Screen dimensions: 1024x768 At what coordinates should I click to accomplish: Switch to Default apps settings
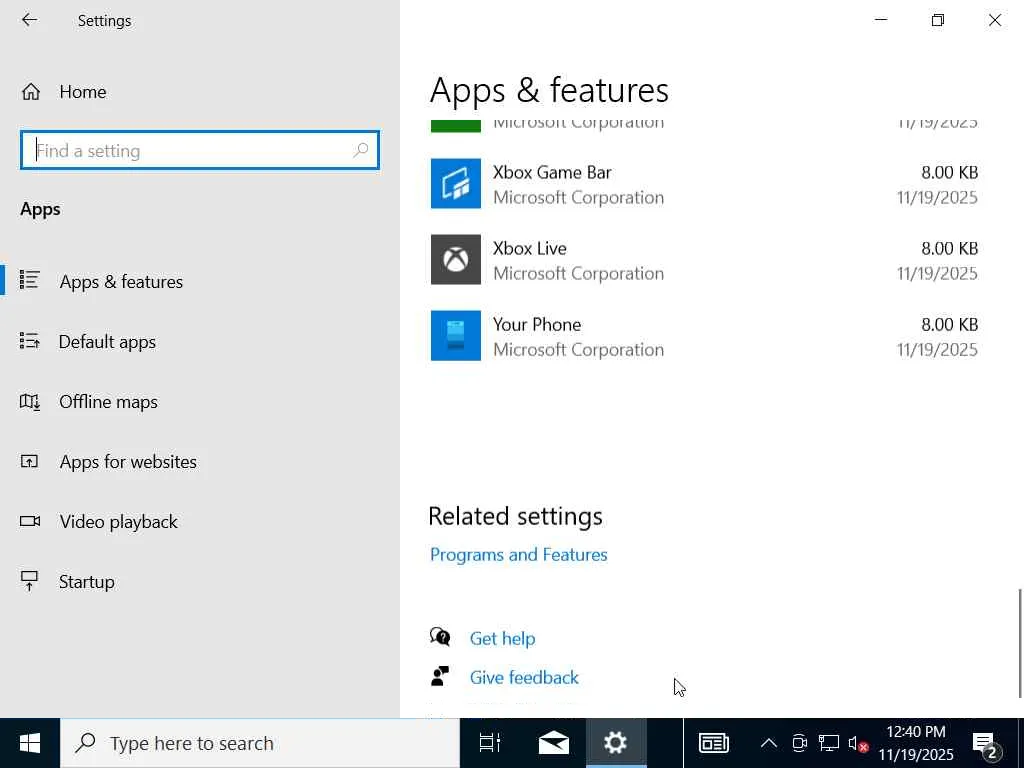[107, 342]
